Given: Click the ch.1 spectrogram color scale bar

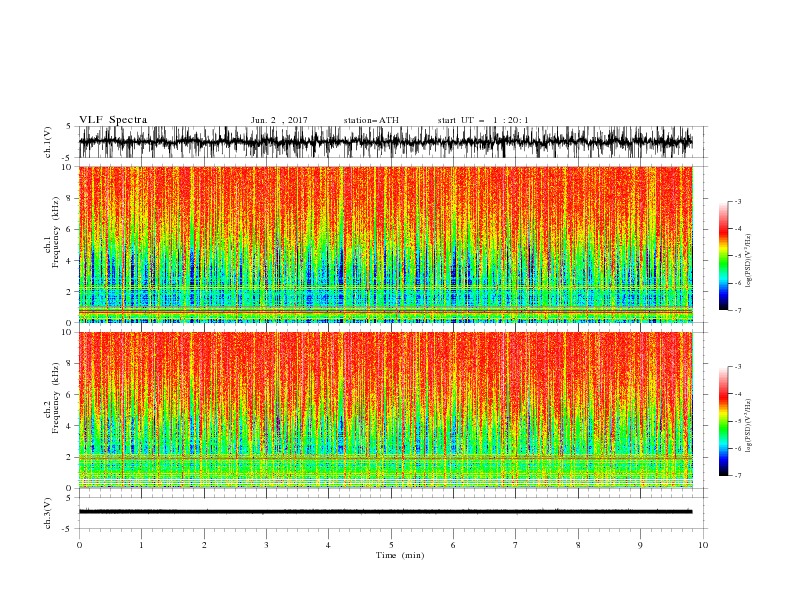Looking at the screenshot, I should (724, 256).
